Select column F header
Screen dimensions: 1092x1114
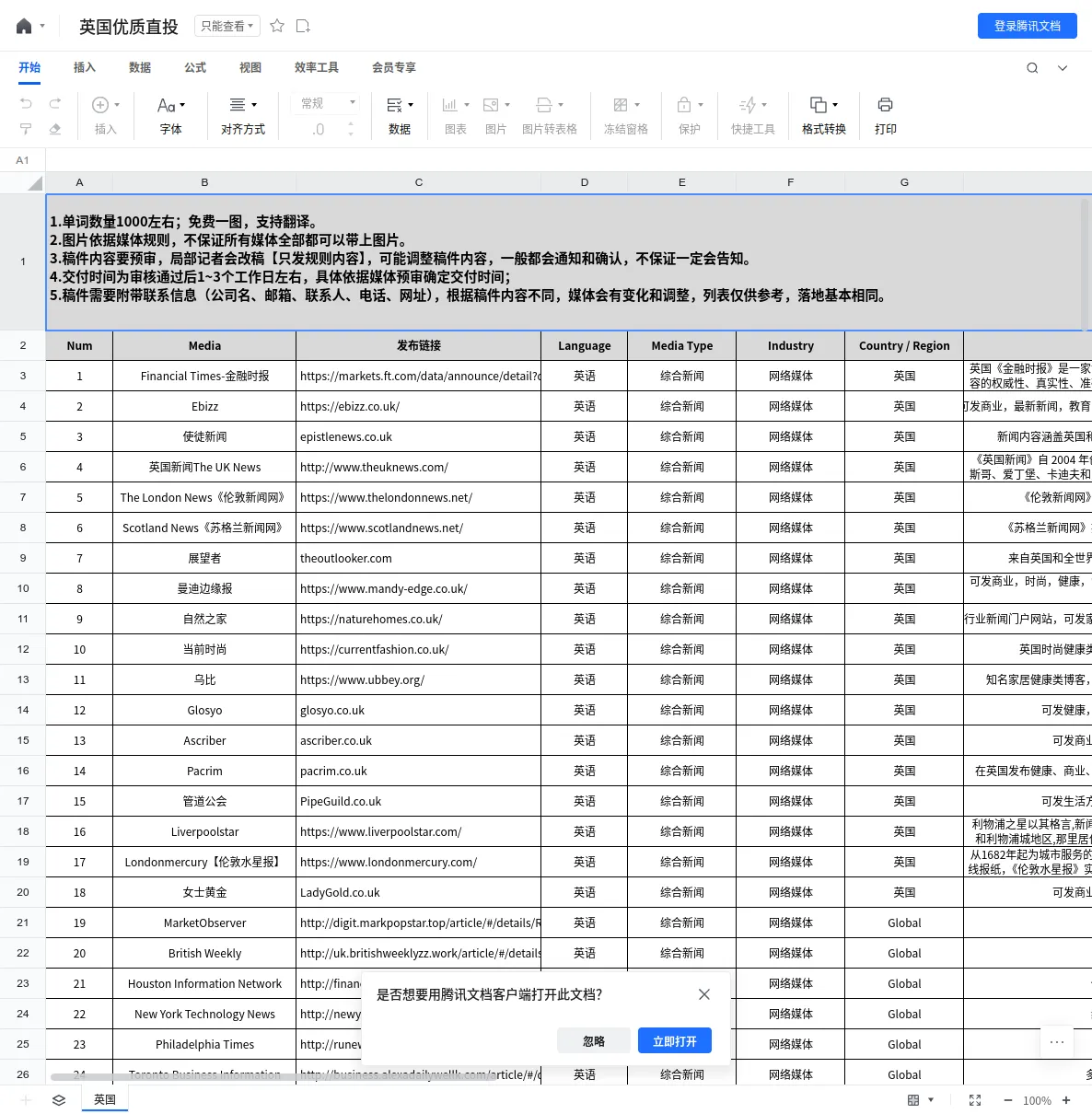pos(791,182)
